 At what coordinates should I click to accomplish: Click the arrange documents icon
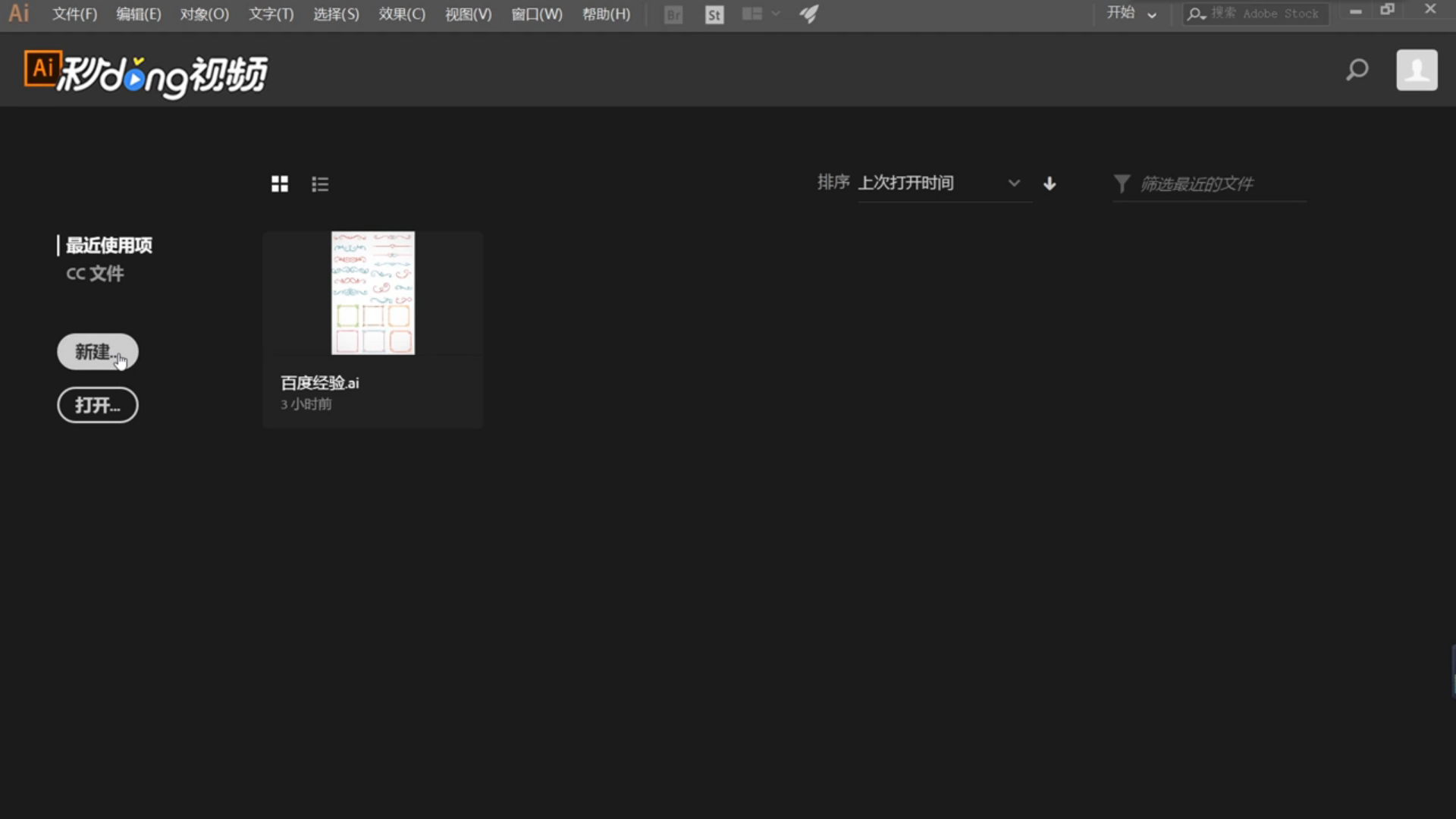tap(752, 14)
